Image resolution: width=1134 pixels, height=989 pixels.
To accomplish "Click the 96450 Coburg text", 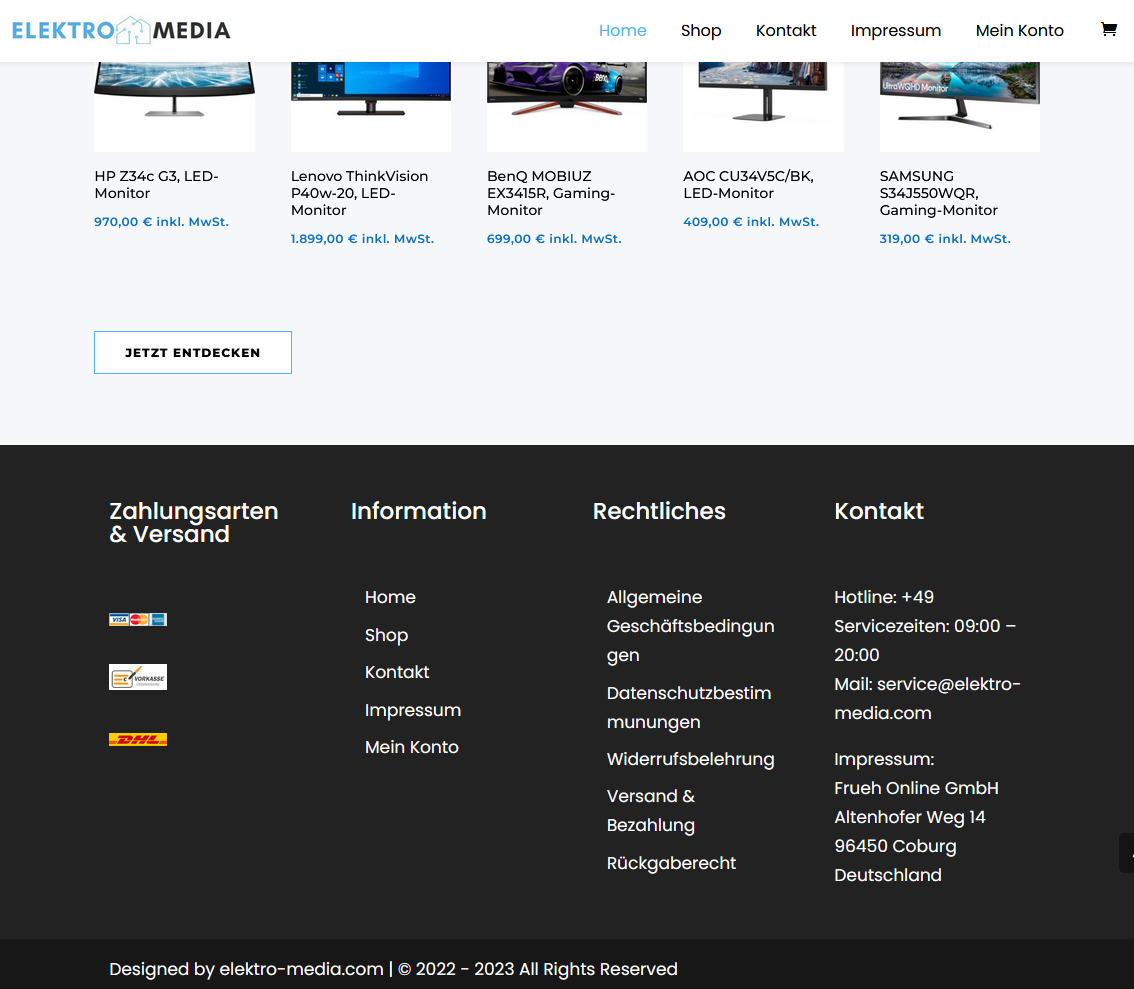I will [x=895, y=846].
